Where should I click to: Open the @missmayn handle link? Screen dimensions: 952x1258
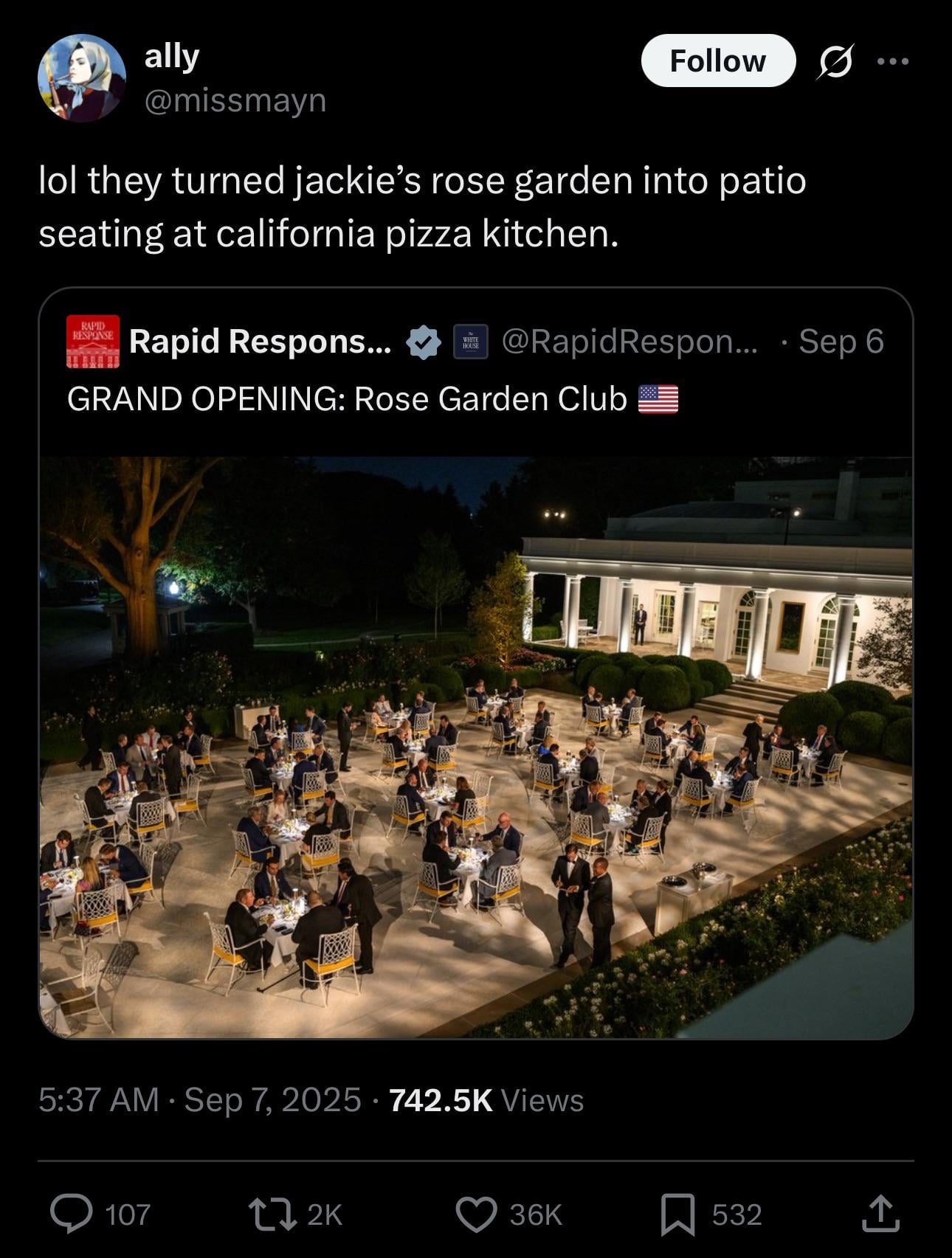[235, 100]
